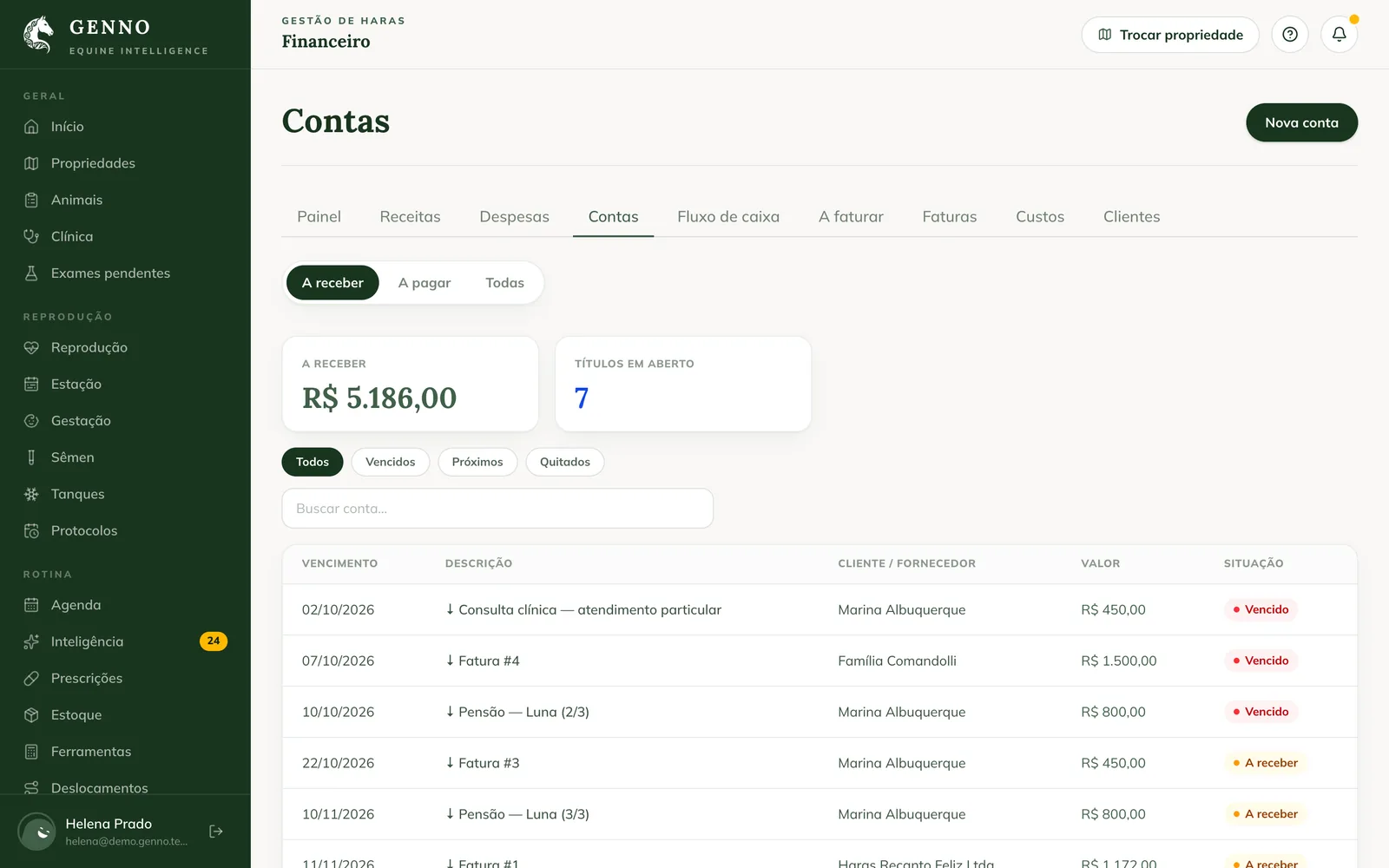The image size is (1389, 868).
Task: Open the Custos tab
Action: pyautogui.click(x=1040, y=217)
